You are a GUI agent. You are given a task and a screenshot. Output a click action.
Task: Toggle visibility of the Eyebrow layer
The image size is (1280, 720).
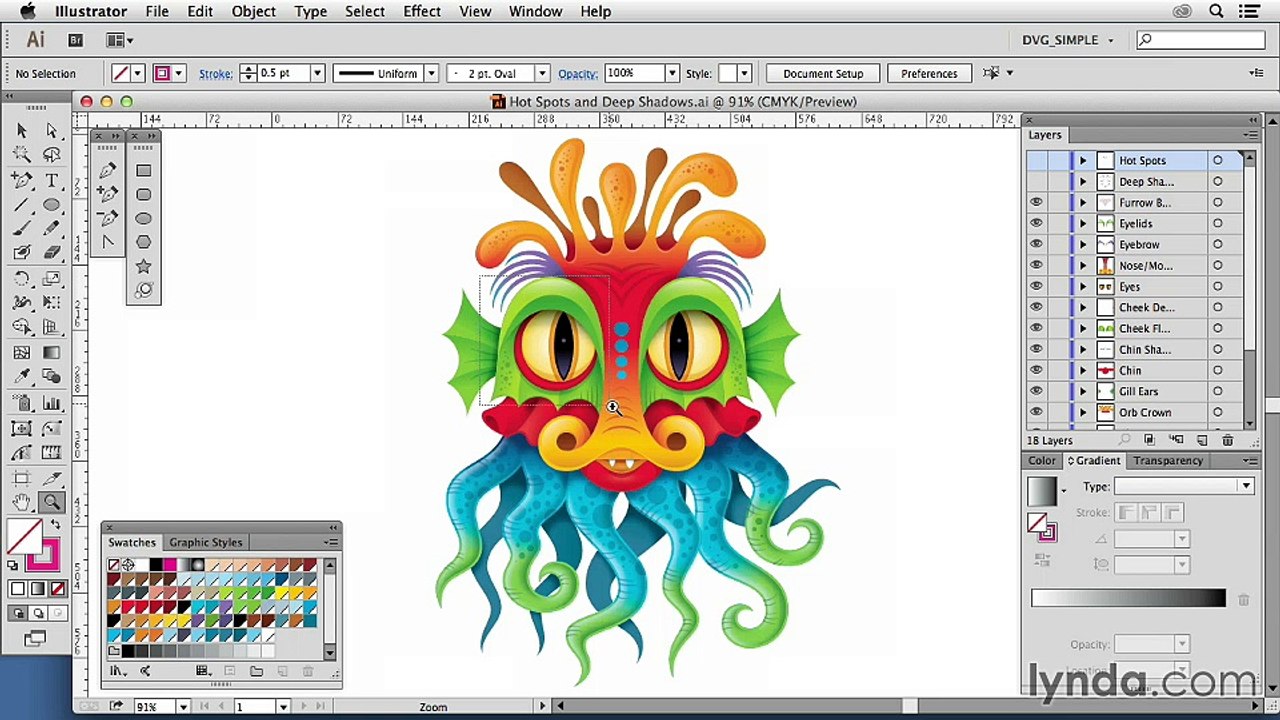1036,245
